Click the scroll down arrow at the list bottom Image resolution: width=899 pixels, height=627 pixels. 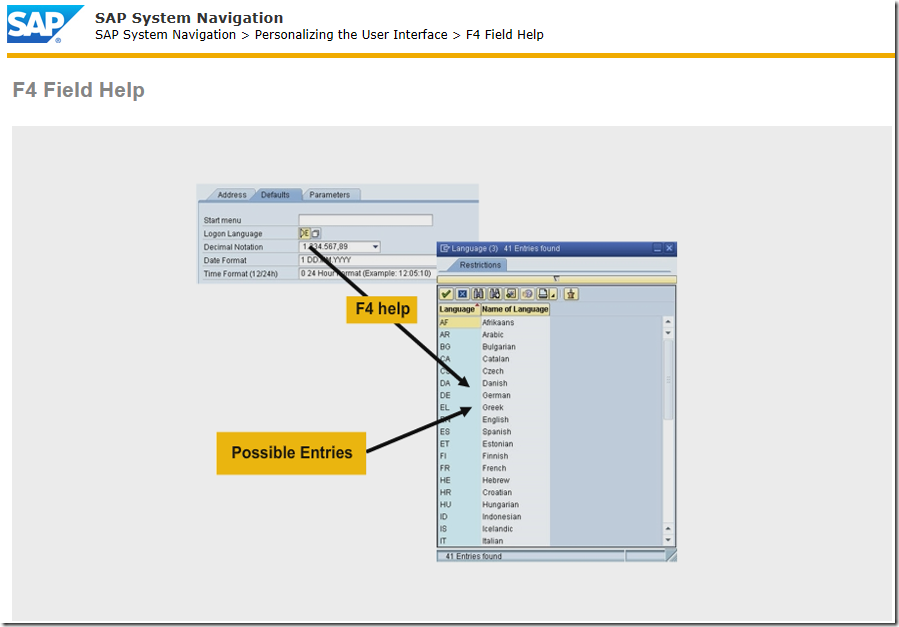pos(668,540)
